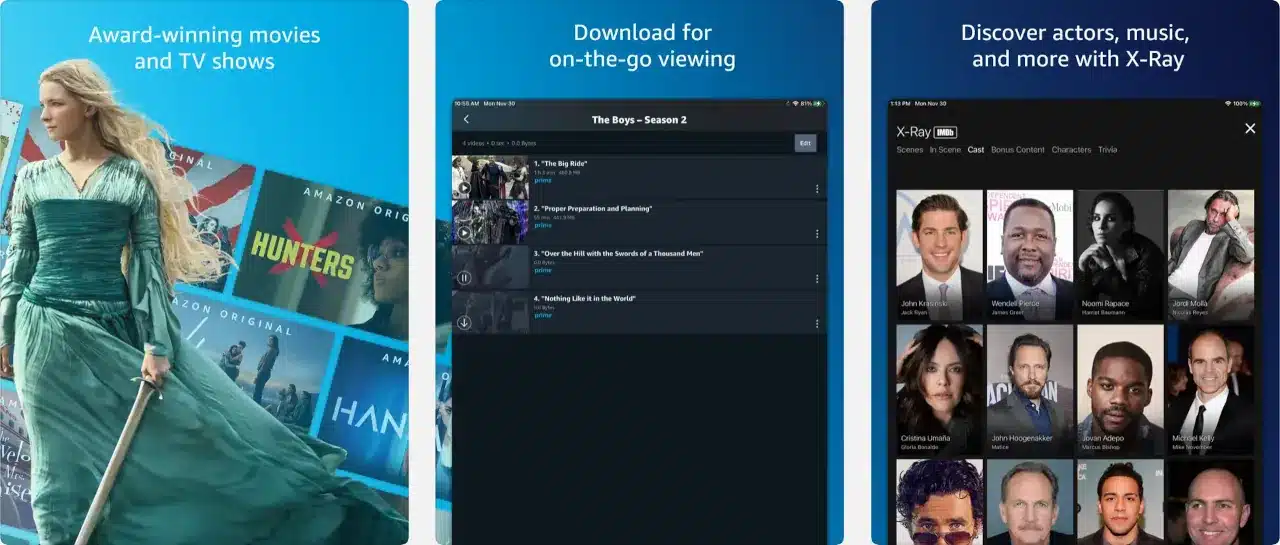This screenshot has width=1280, height=545.
Task: Open the Noomi Rapace cast card
Action: 1120,255
